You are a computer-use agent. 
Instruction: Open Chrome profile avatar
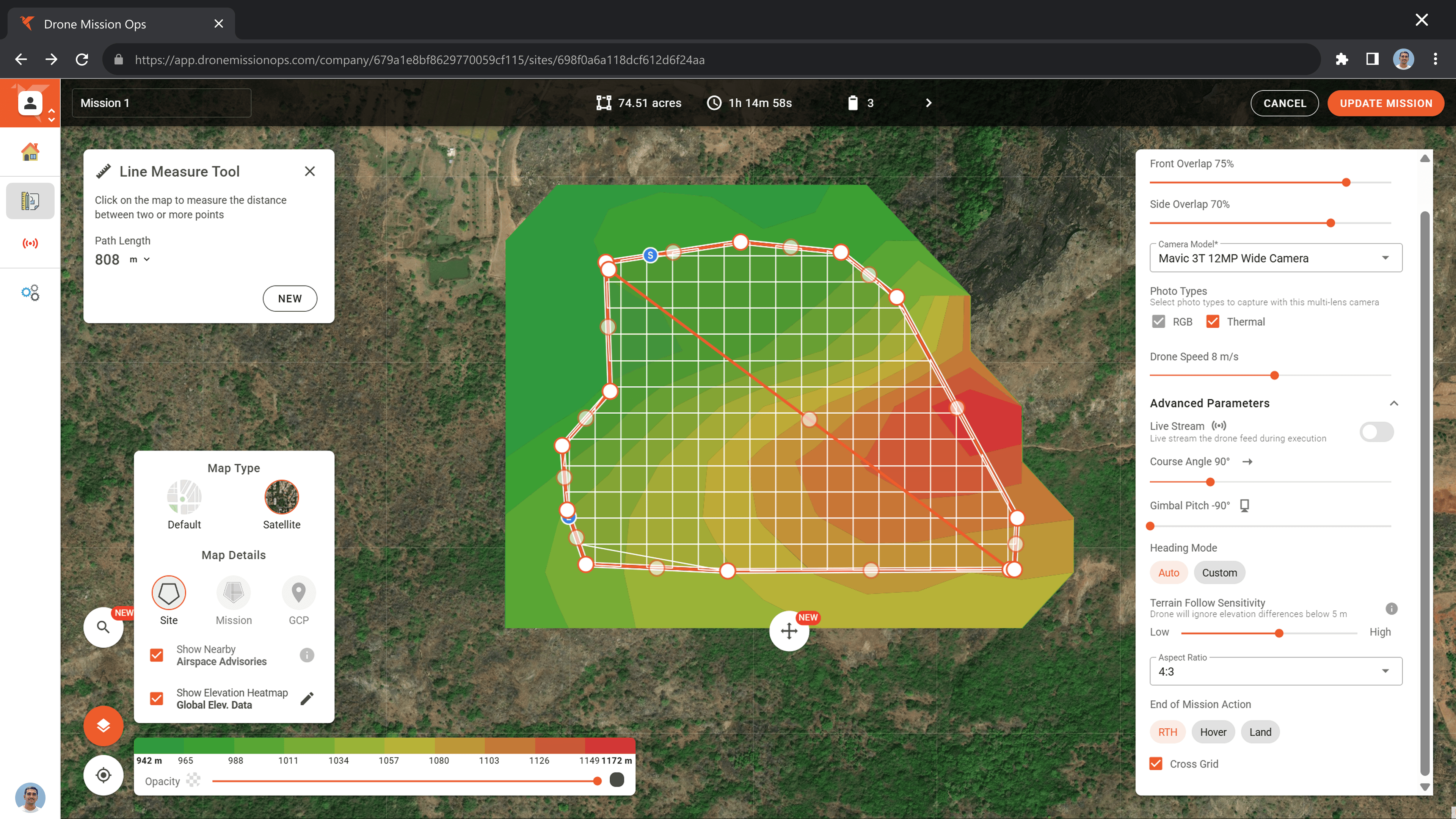click(x=1403, y=60)
